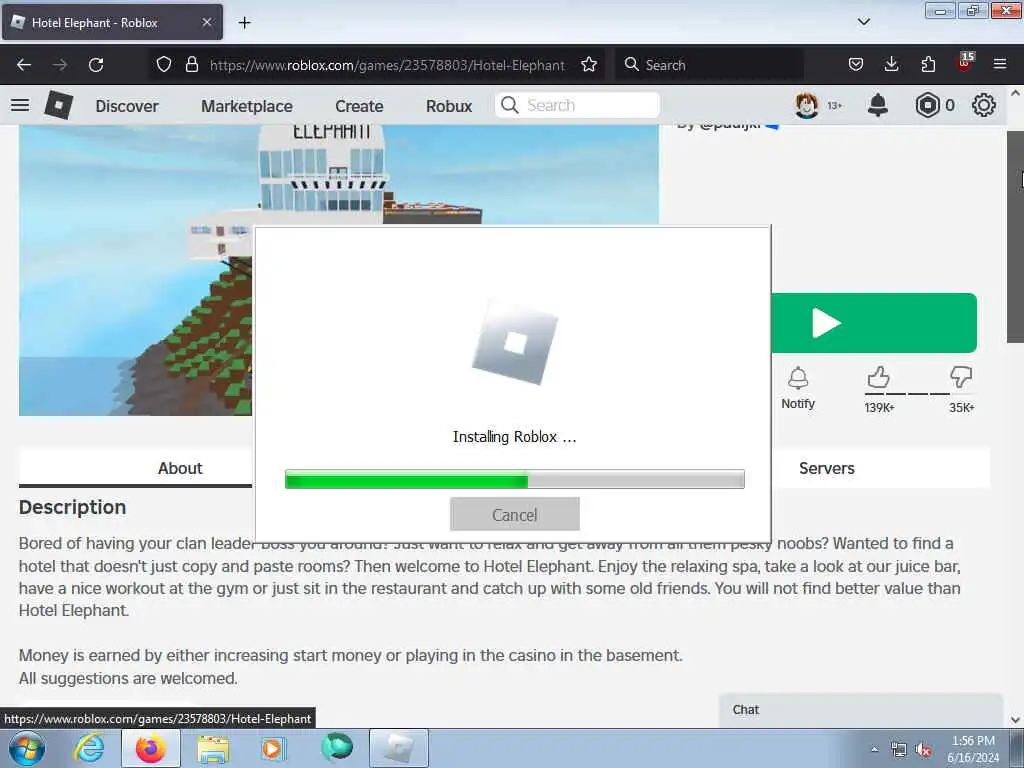The height and width of the screenshot is (768, 1024).
Task: Click the taskbar clock showing 1:56 PM
Action: click(973, 741)
